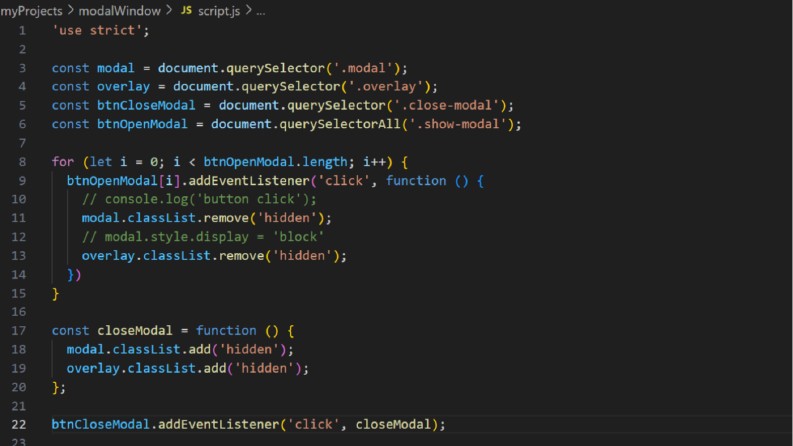Click the modal.style.display comment line
This screenshot has height=446, width=793.
203,237
